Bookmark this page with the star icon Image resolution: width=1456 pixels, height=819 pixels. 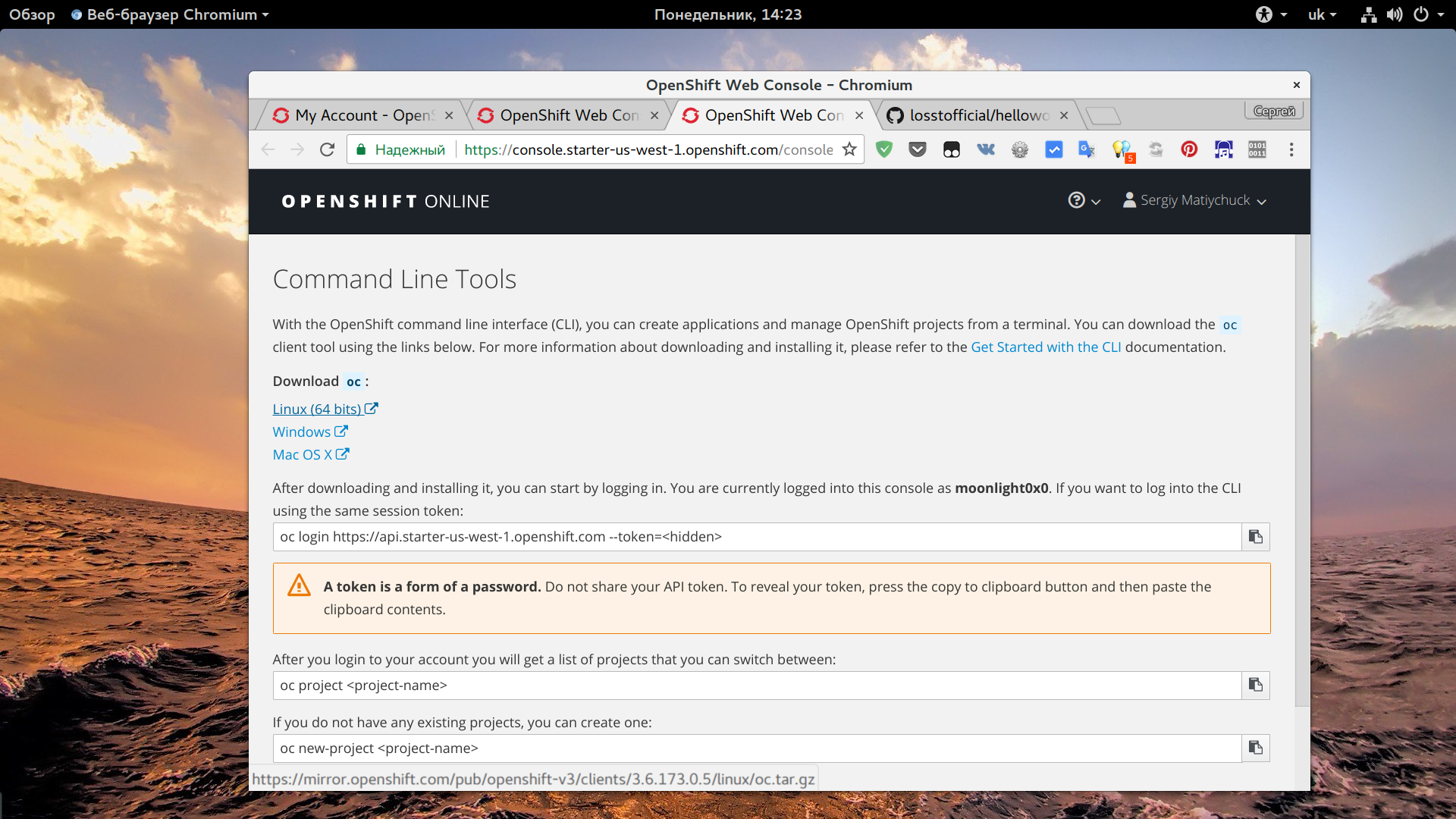tap(849, 149)
